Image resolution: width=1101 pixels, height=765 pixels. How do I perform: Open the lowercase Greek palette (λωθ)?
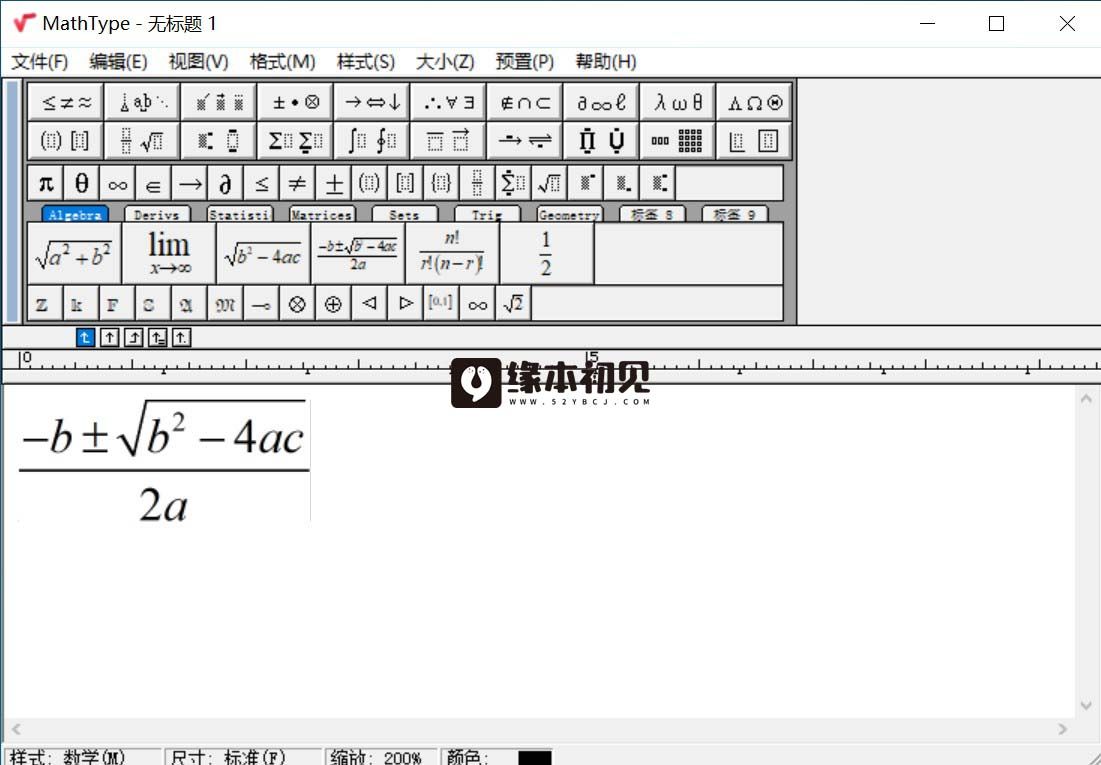[678, 103]
